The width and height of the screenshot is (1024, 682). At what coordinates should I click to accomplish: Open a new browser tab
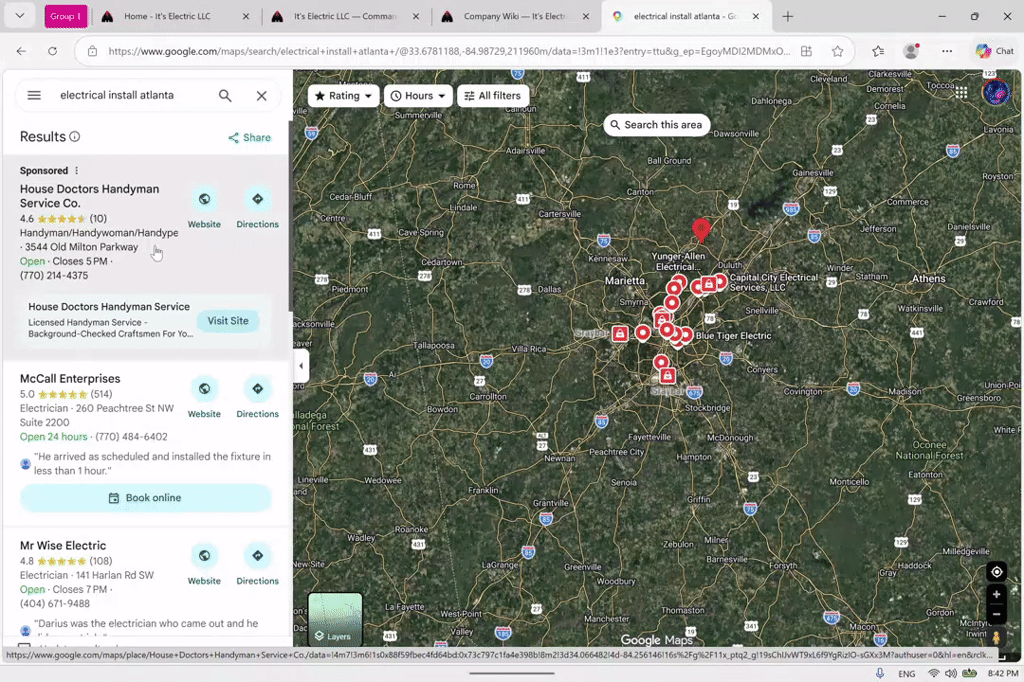point(788,16)
